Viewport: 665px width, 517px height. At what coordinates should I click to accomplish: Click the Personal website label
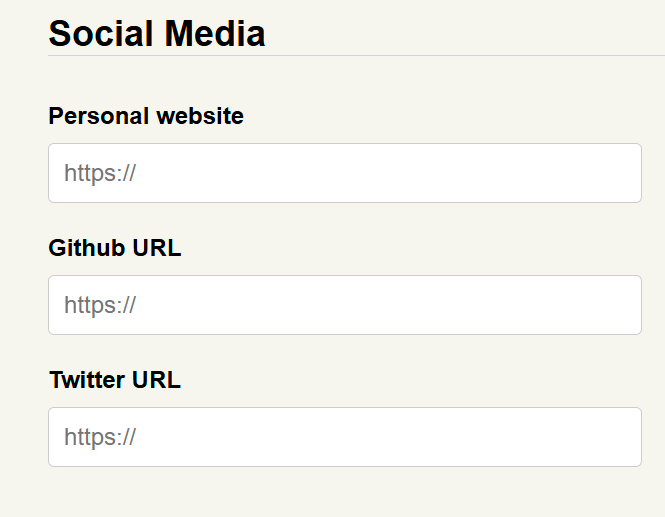tap(146, 116)
